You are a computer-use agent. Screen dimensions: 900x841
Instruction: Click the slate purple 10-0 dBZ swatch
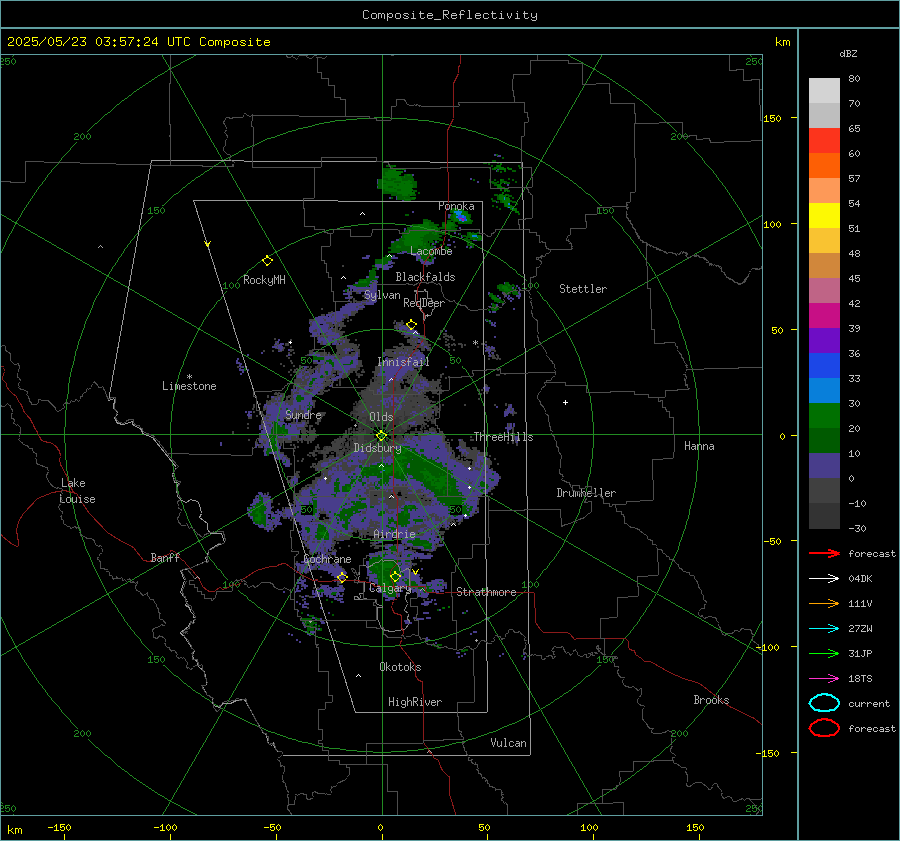824,466
